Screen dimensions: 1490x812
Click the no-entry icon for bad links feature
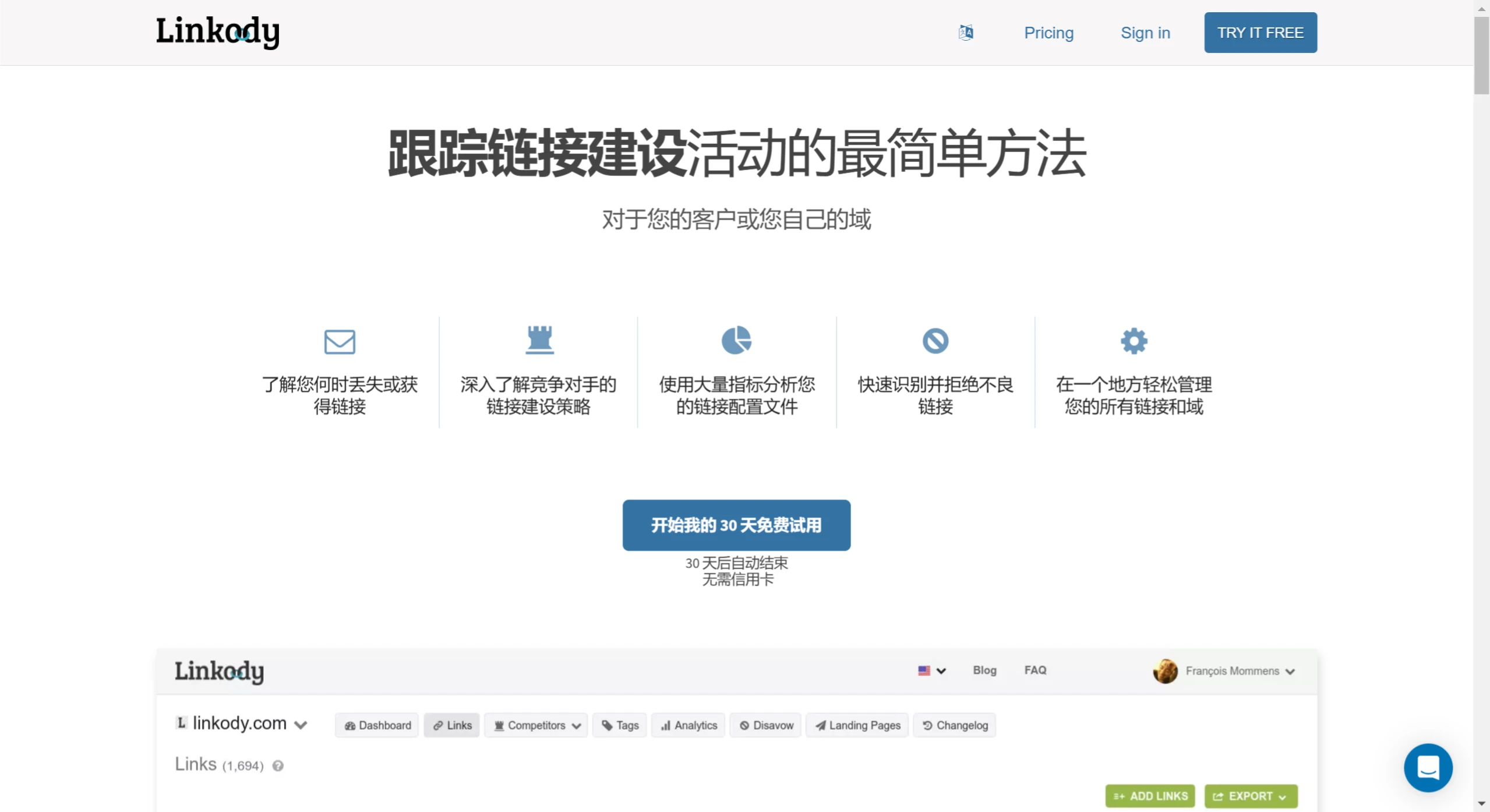coord(935,341)
